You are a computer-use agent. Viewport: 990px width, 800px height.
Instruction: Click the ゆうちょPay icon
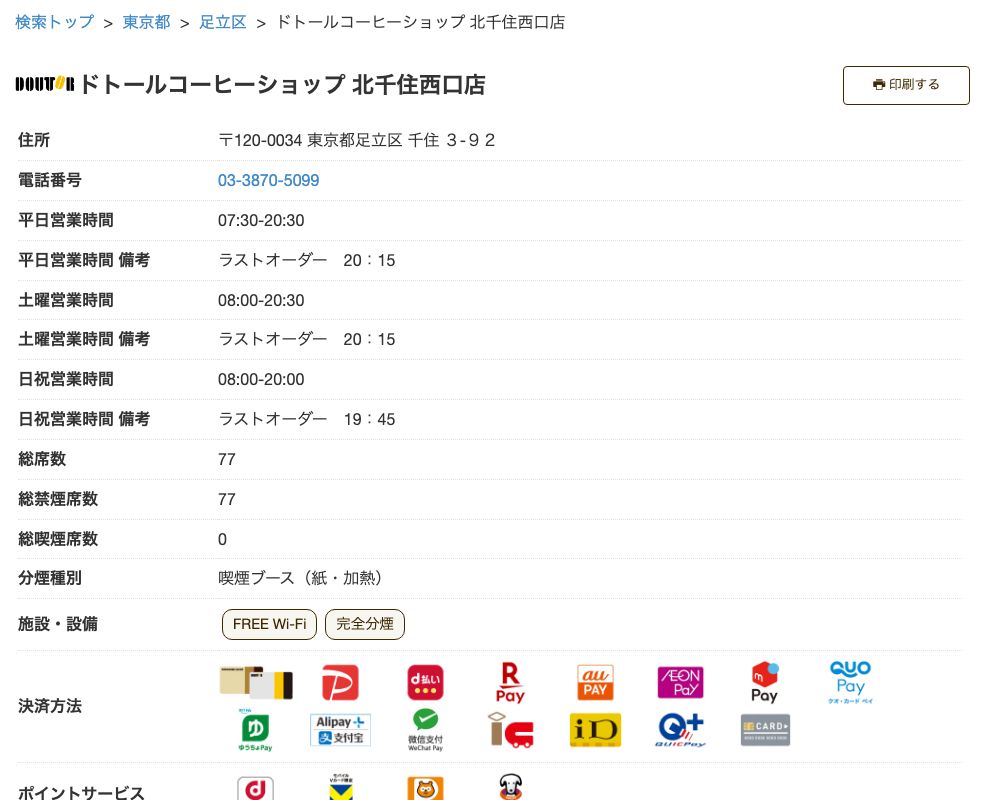click(x=255, y=730)
